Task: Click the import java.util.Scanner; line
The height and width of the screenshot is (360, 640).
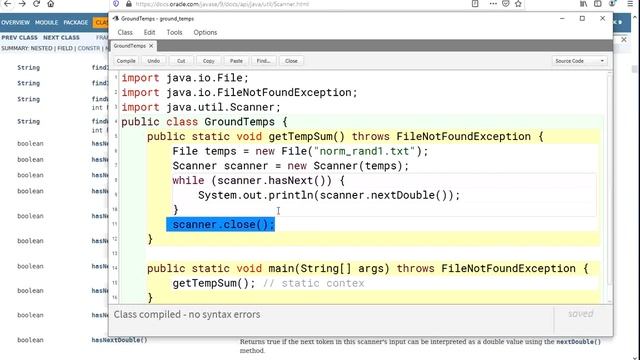Action: coord(201,107)
